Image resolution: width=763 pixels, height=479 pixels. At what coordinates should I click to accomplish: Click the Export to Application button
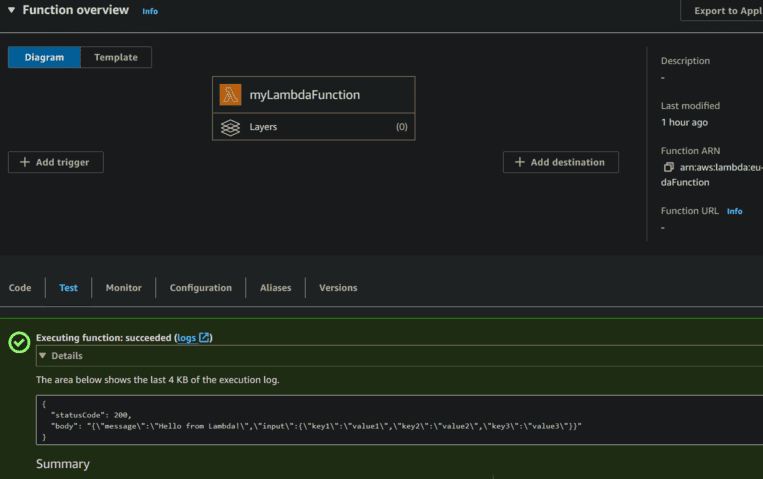722,11
